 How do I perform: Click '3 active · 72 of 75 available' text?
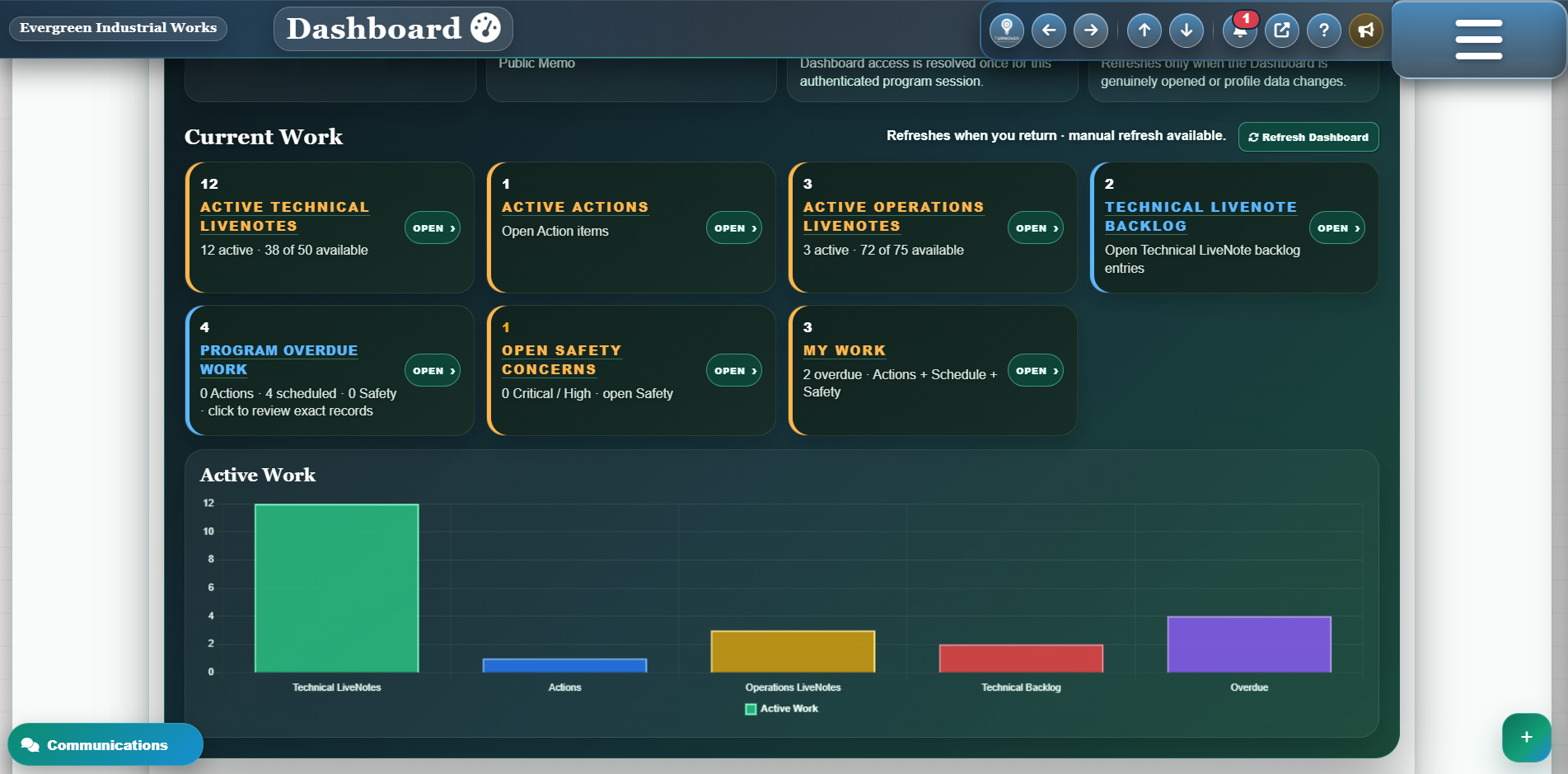point(883,250)
